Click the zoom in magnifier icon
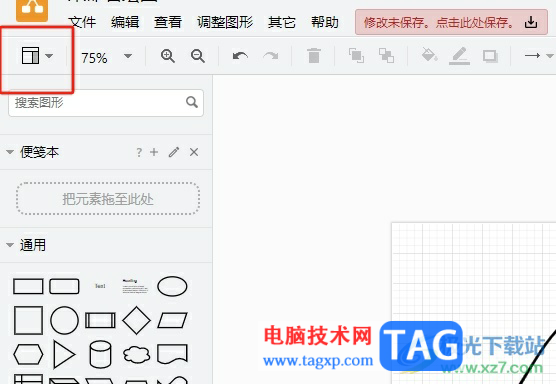 pyautogui.click(x=167, y=56)
